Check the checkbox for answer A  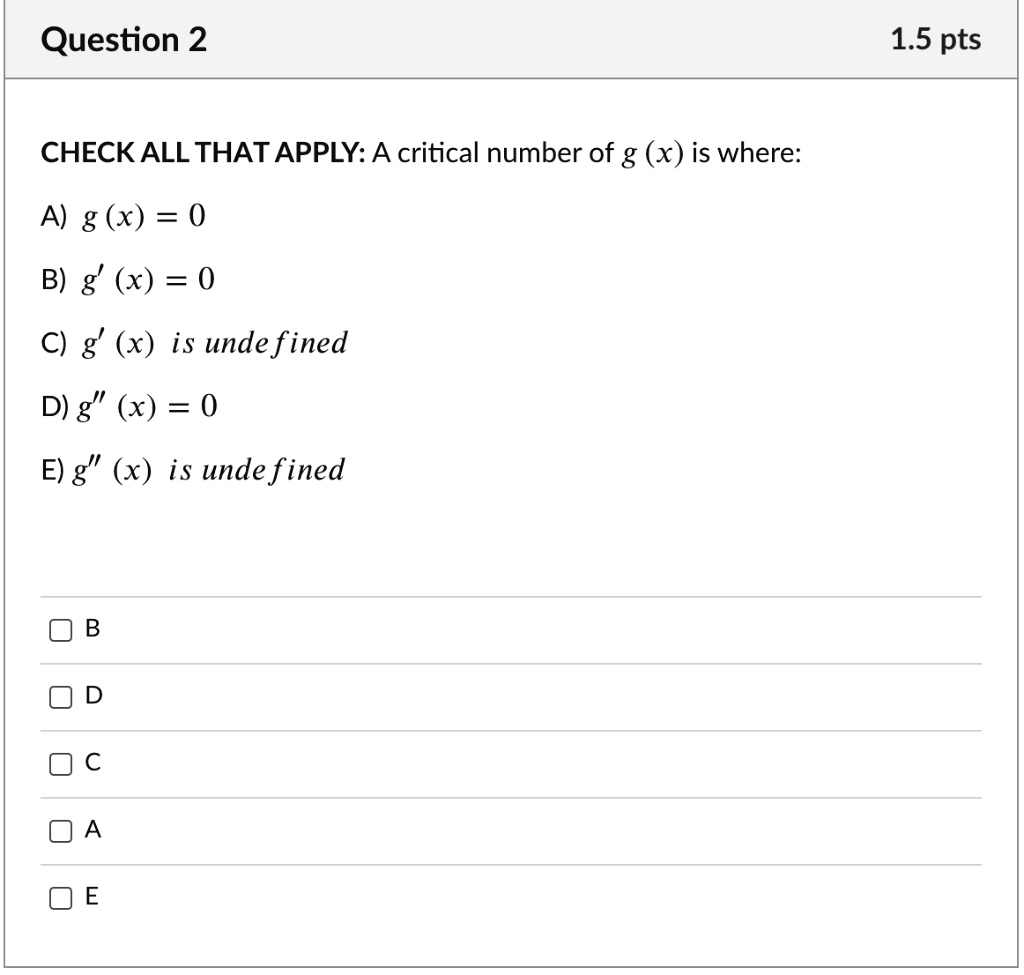coord(61,830)
